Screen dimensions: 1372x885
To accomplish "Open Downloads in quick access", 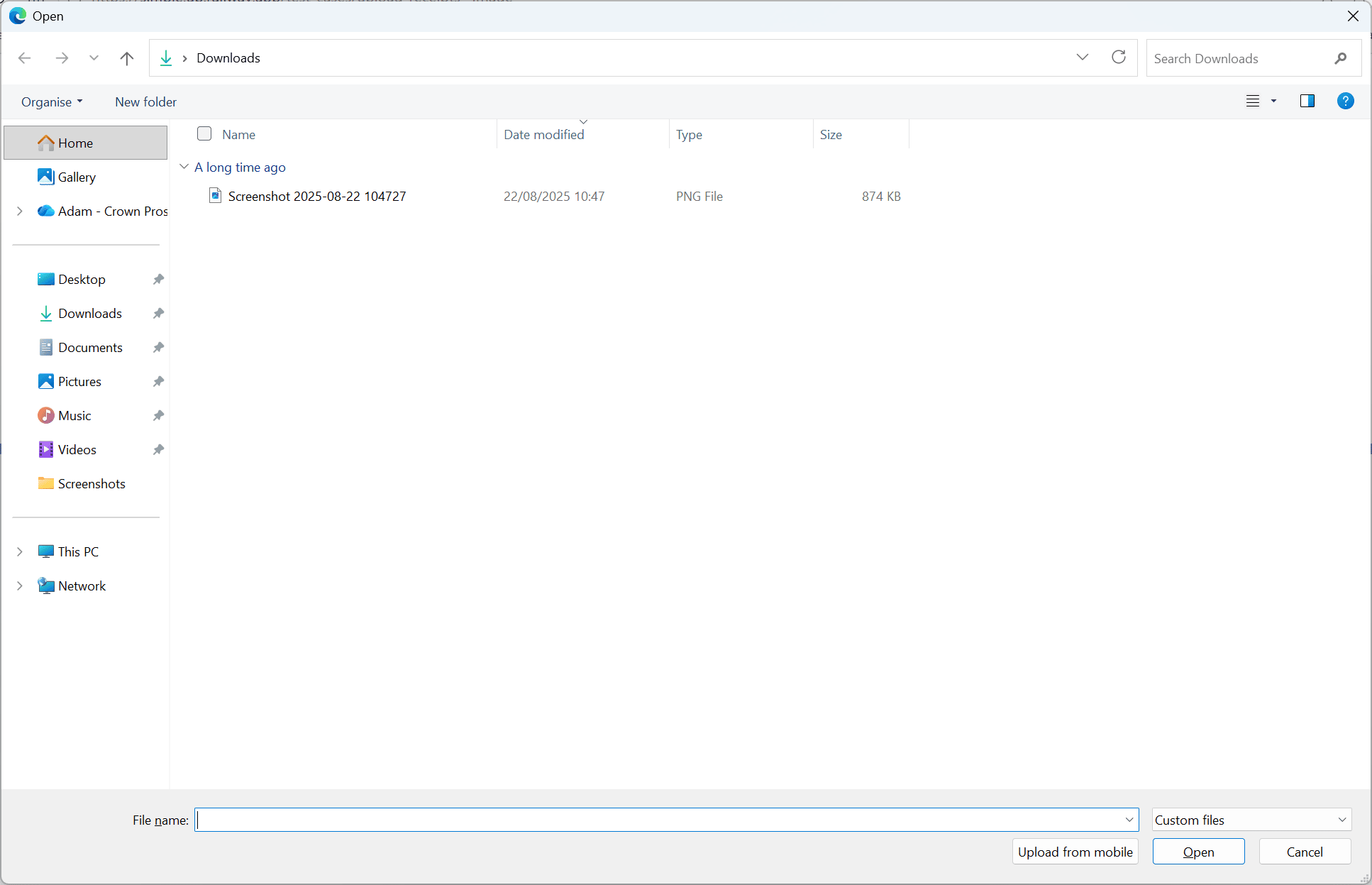I will pos(90,313).
